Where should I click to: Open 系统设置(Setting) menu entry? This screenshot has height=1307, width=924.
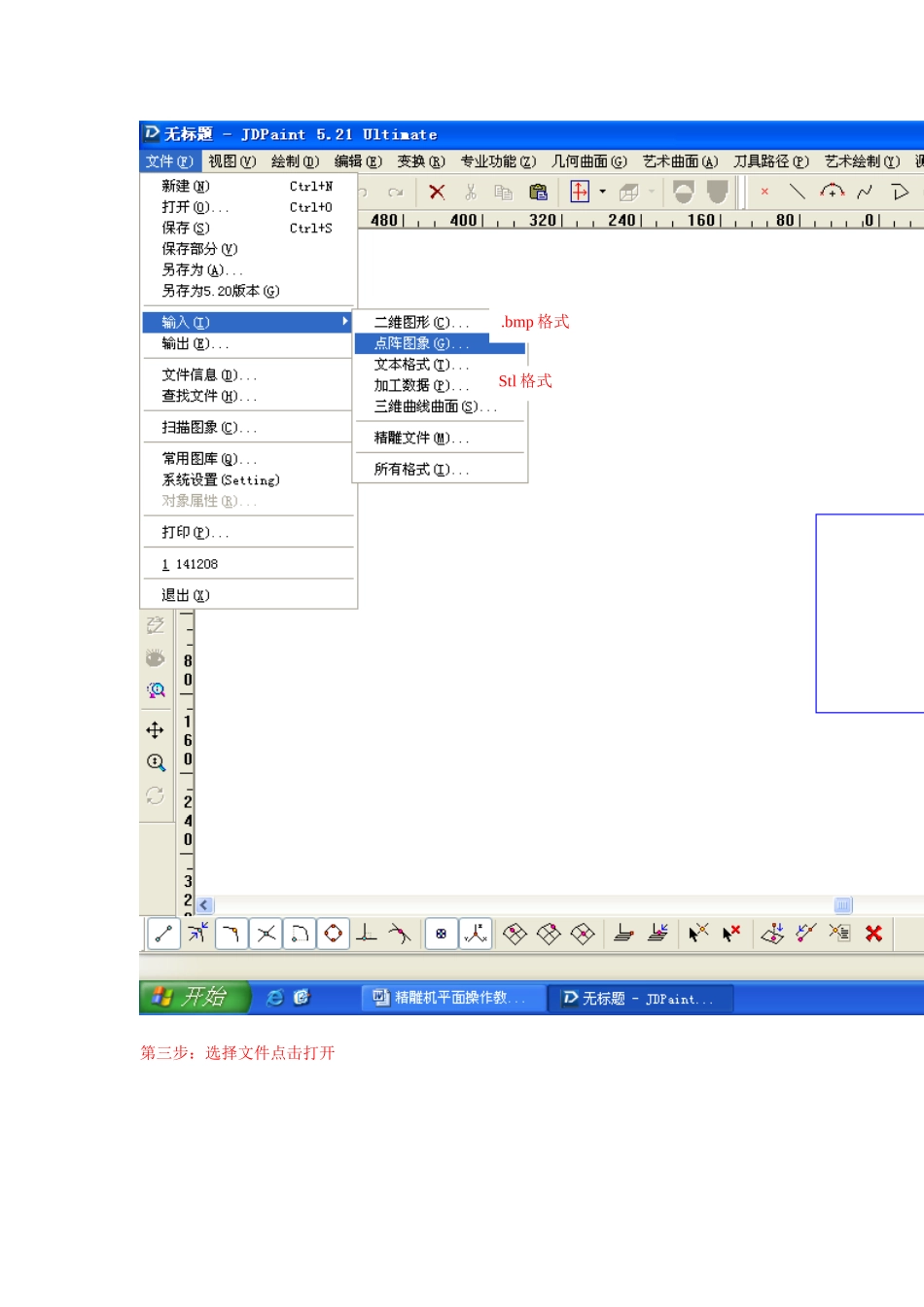click(248, 479)
